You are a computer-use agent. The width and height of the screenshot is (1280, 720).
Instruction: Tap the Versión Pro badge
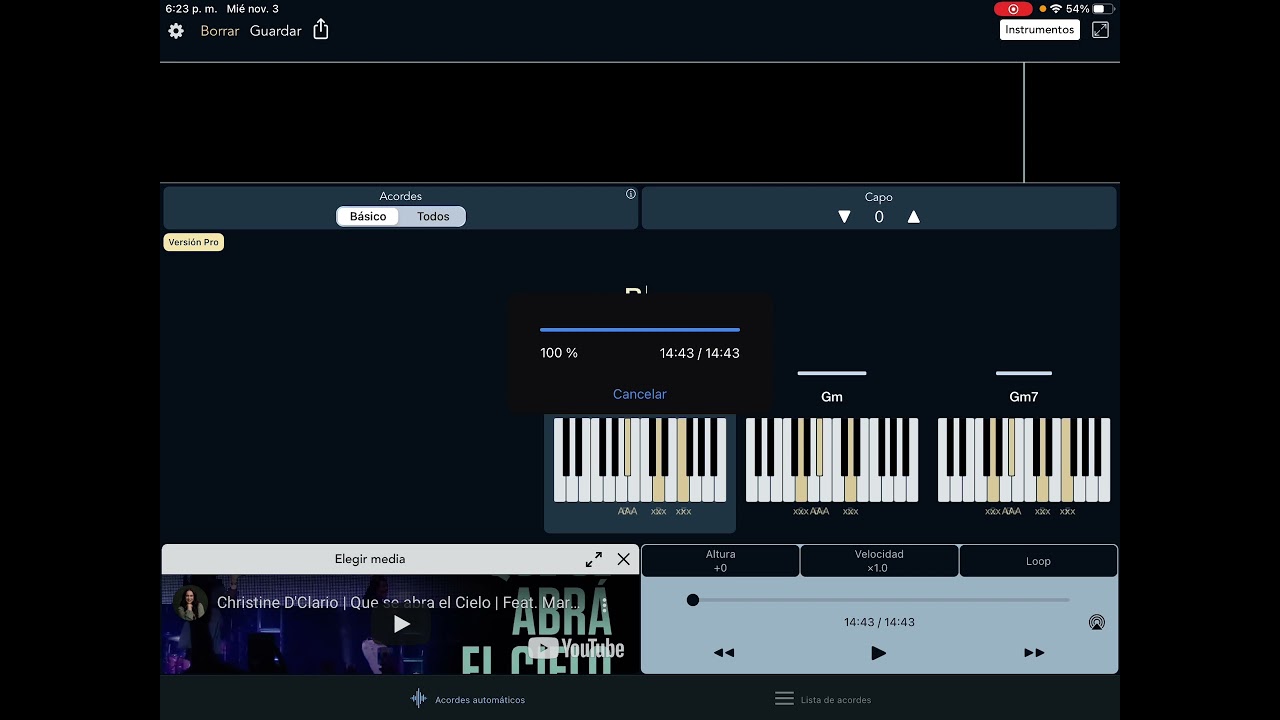click(x=193, y=242)
